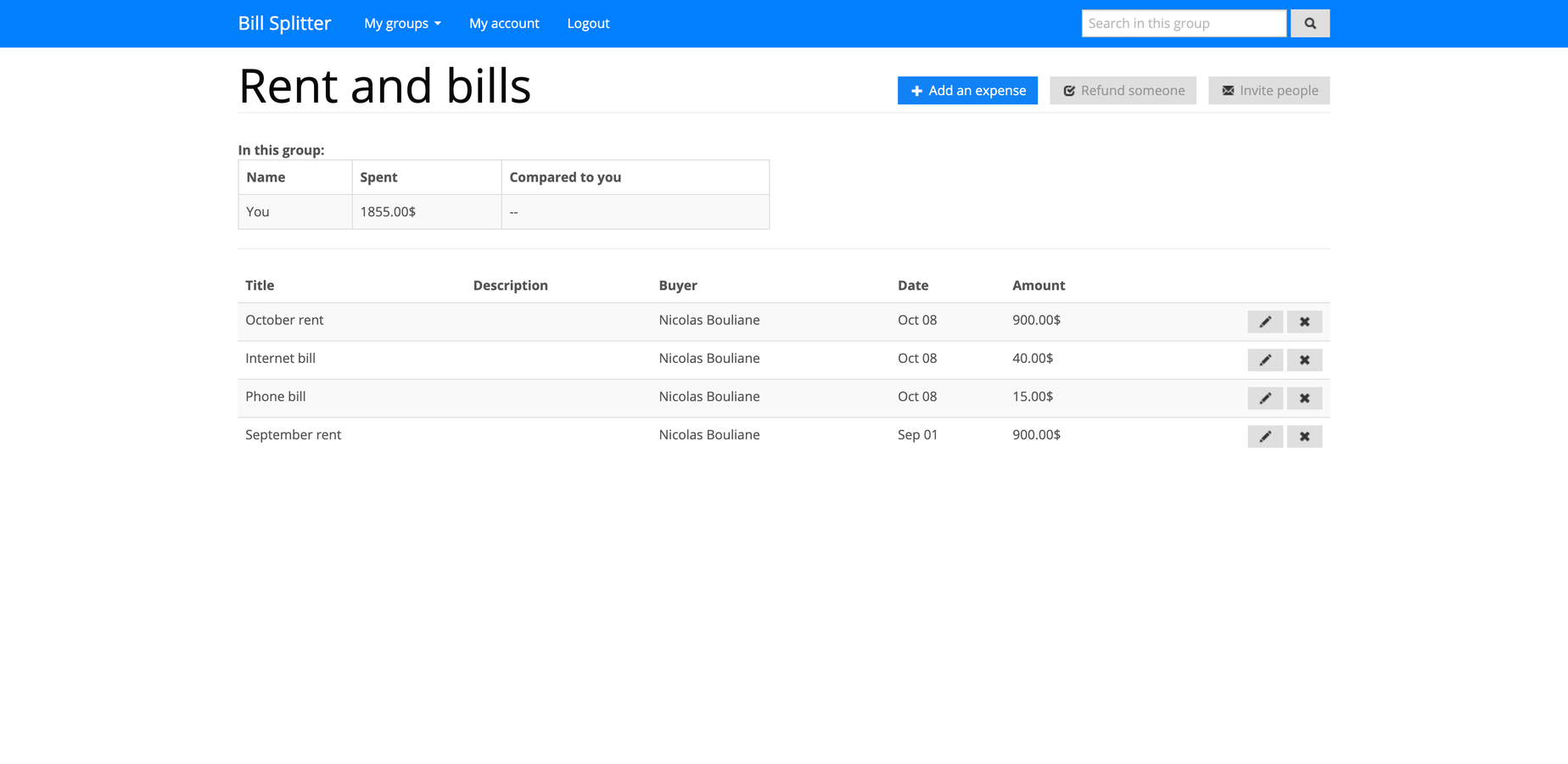Screen dimensions: 1568x764
Task: Go to My account page
Action: pyautogui.click(x=504, y=23)
